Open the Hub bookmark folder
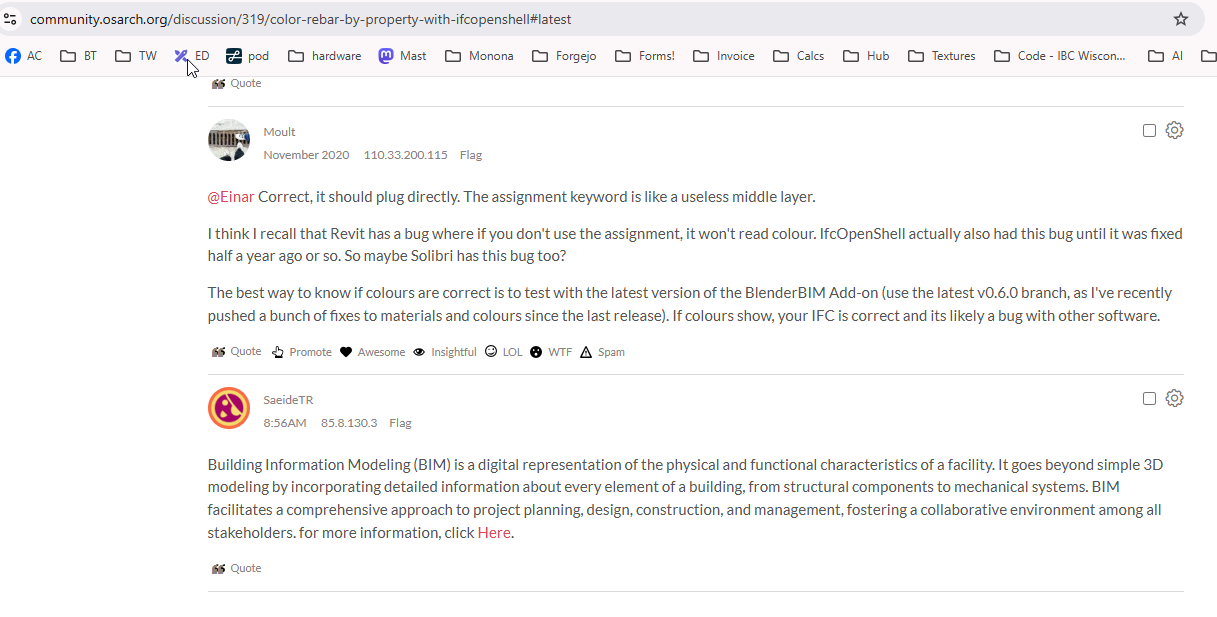1217x617 pixels. [x=866, y=56]
